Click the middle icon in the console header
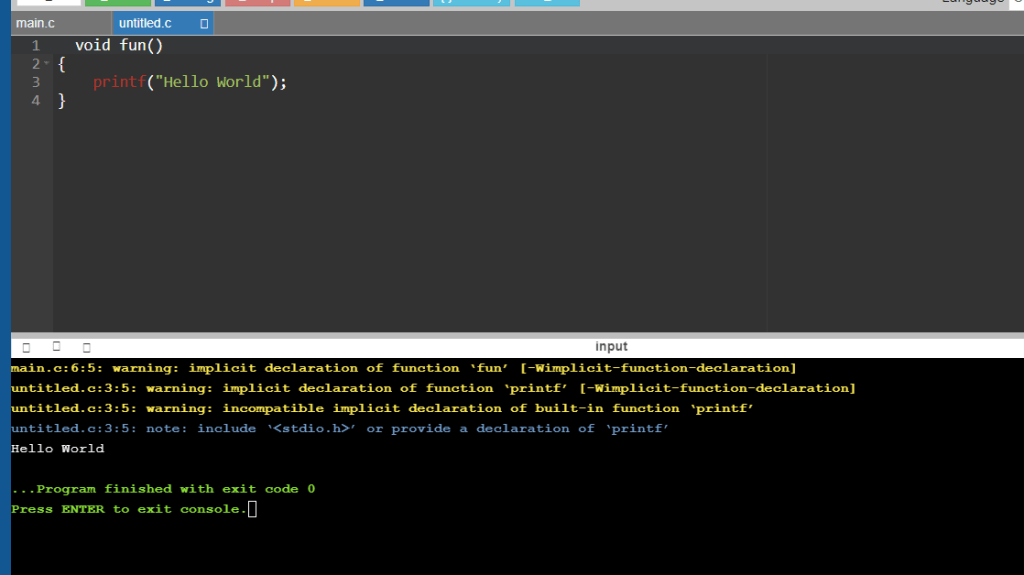 [x=56, y=346]
